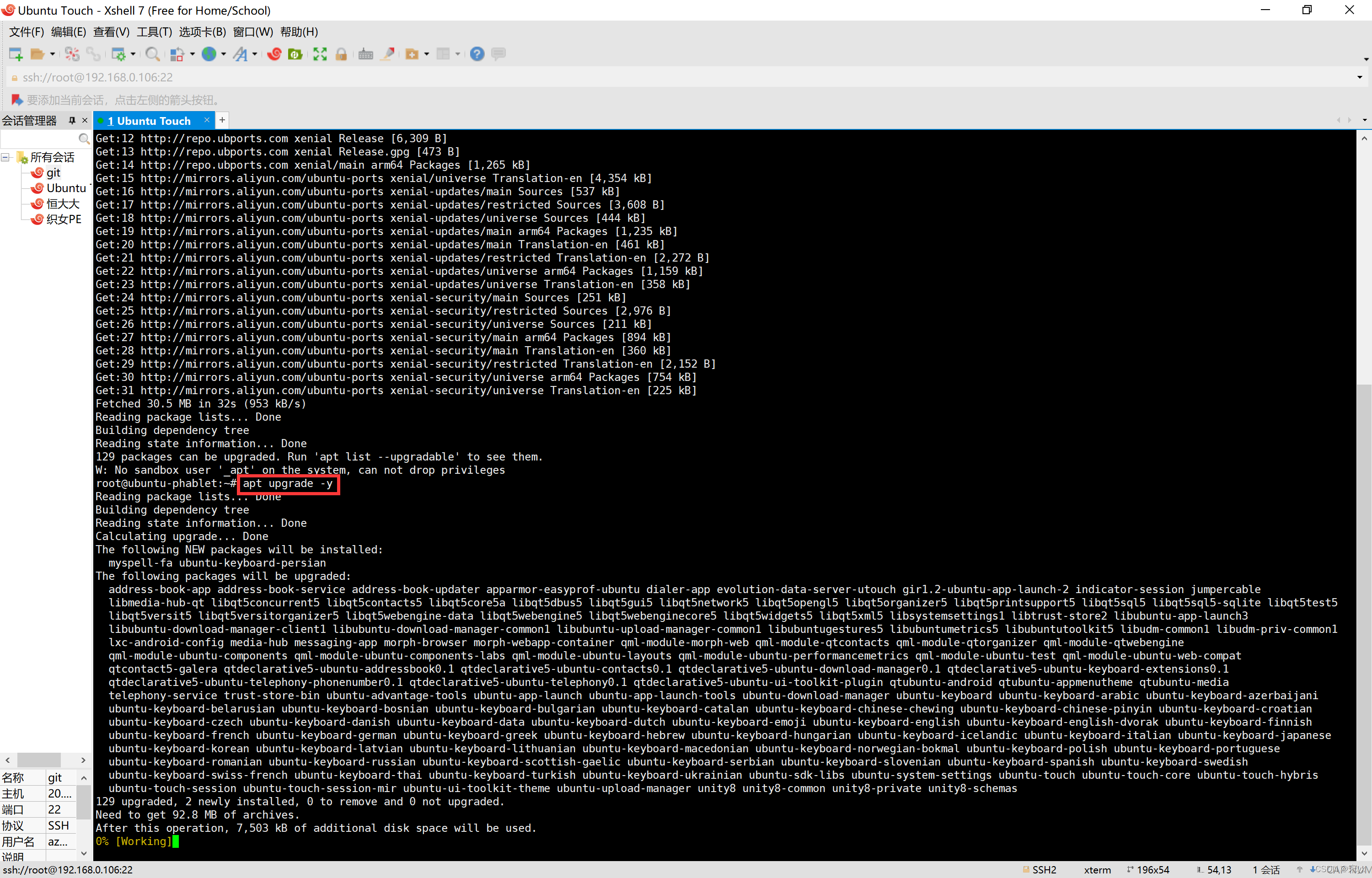Open the 工具(T) menu
Viewport: 1372px width, 878px height.
[154, 32]
